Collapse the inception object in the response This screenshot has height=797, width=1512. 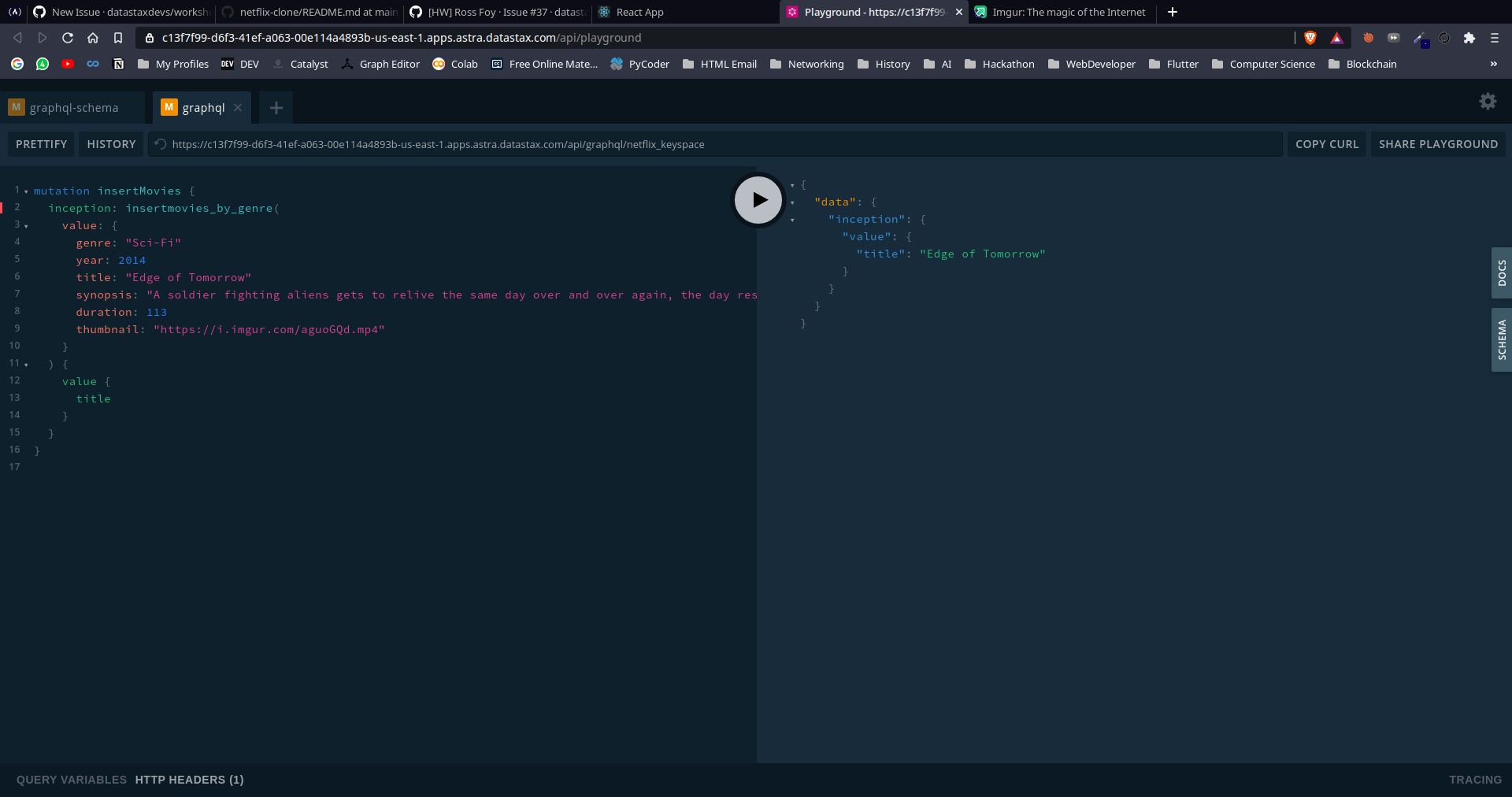tap(791, 220)
